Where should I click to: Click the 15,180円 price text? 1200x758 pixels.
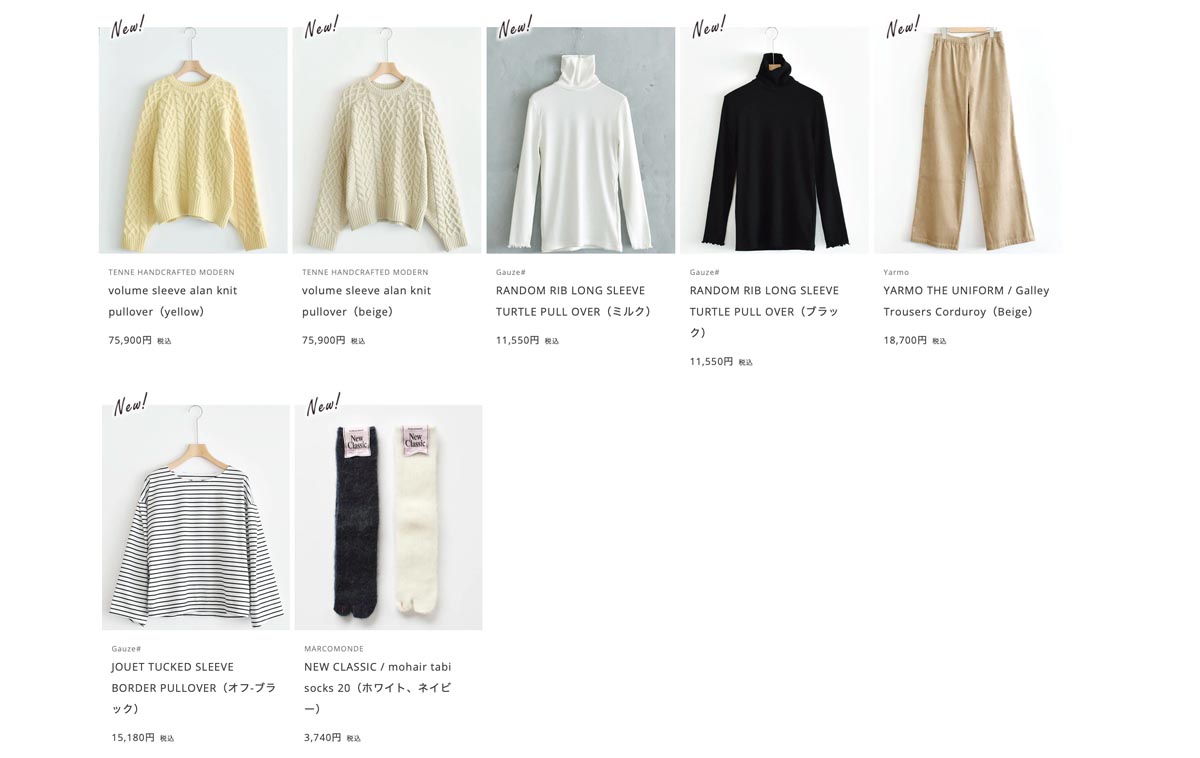[133, 738]
